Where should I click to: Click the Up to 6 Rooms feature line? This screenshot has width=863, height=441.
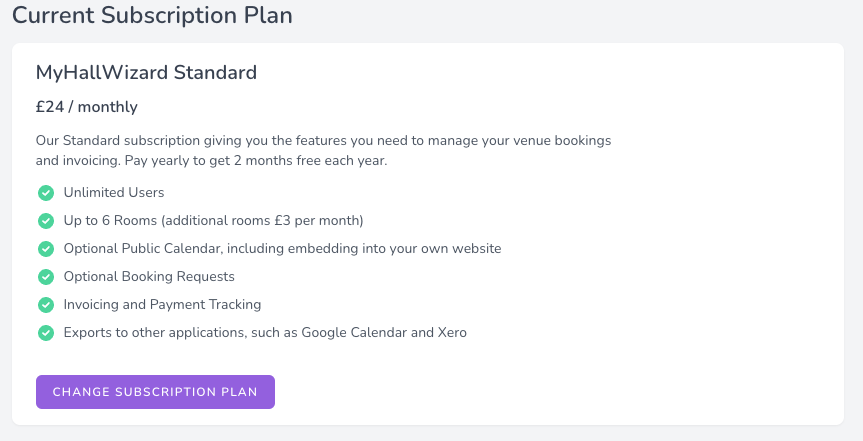(214, 221)
